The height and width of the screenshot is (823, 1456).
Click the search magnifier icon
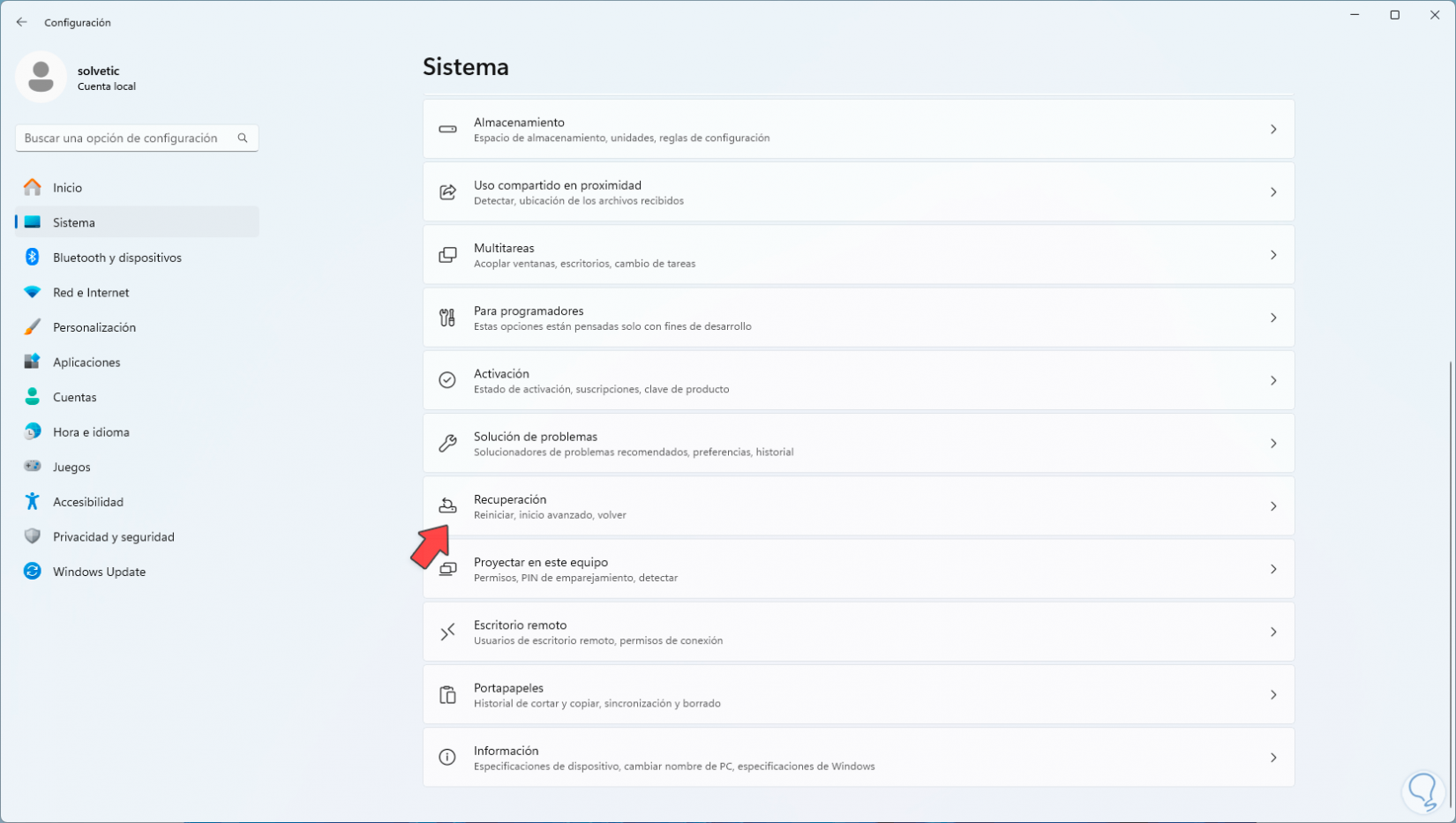[243, 138]
